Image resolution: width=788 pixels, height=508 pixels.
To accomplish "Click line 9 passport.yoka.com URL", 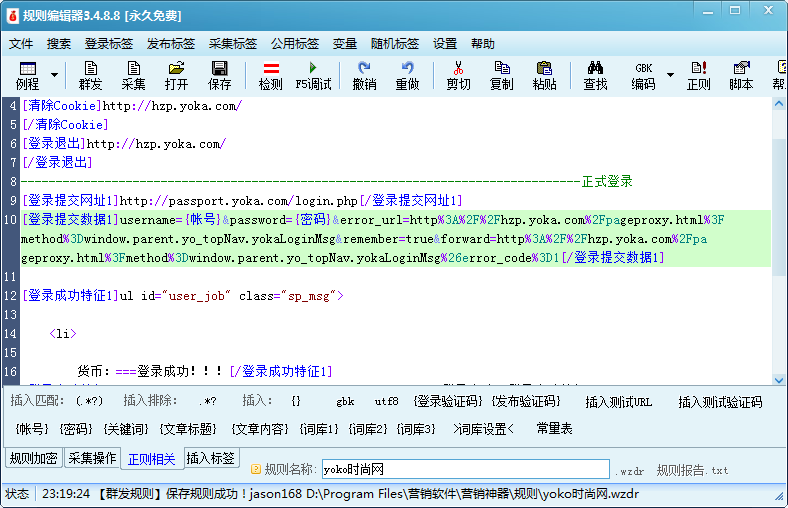I will tap(239, 201).
